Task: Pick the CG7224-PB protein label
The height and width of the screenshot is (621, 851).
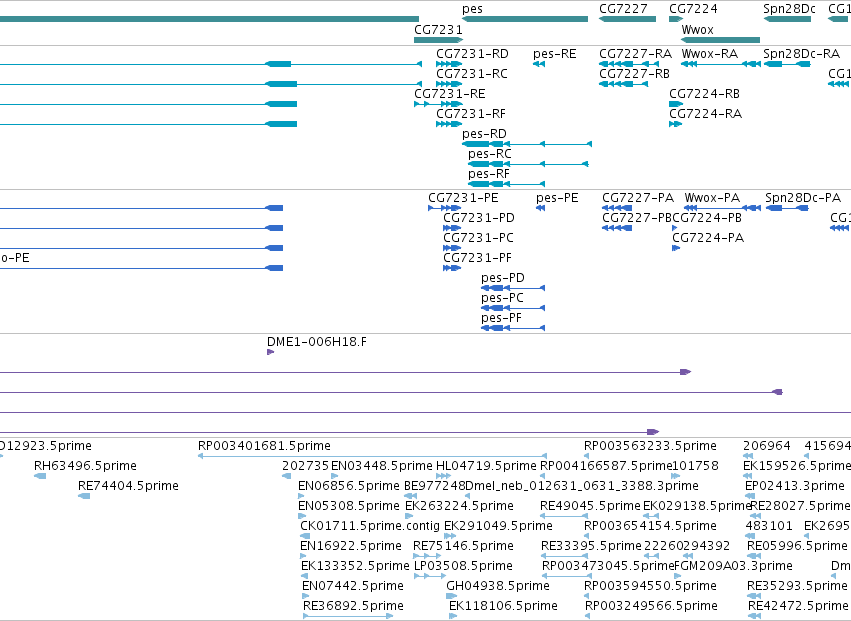Action: 707,218
